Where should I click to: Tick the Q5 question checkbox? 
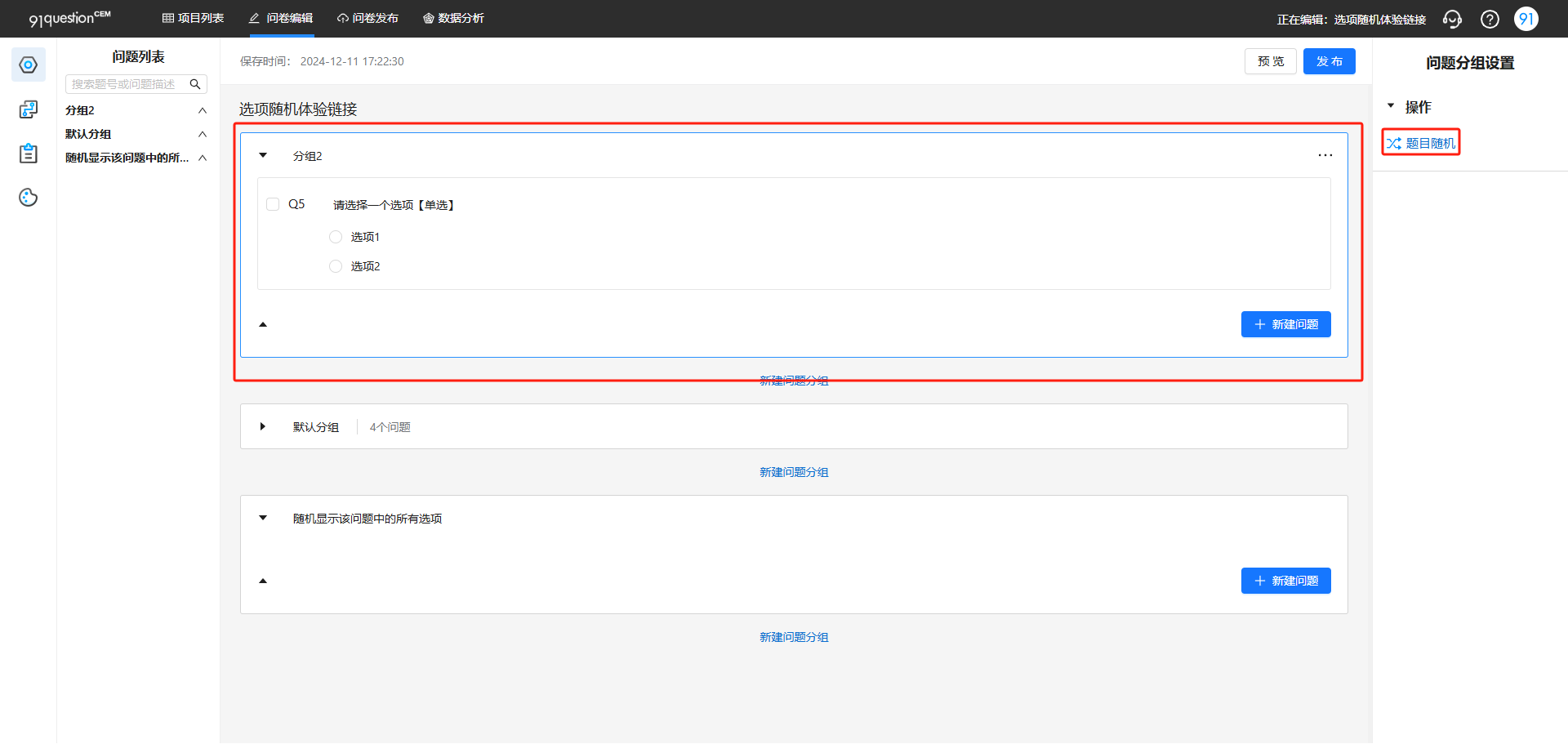pyautogui.click(x=273, y=204)
